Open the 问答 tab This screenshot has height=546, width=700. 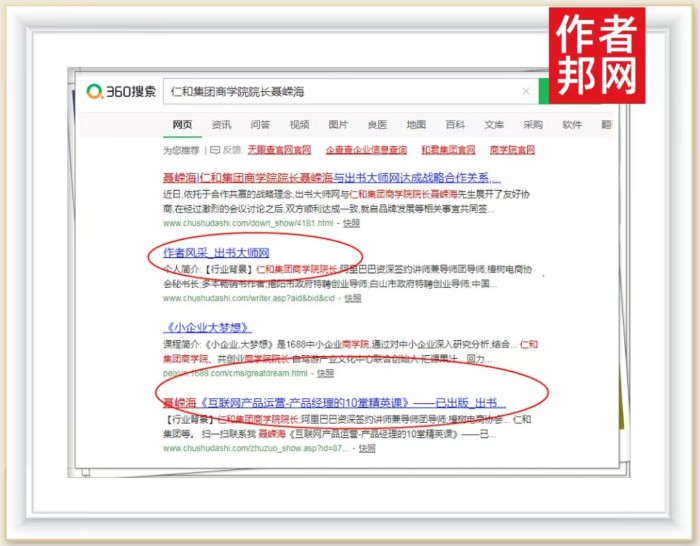260,125
